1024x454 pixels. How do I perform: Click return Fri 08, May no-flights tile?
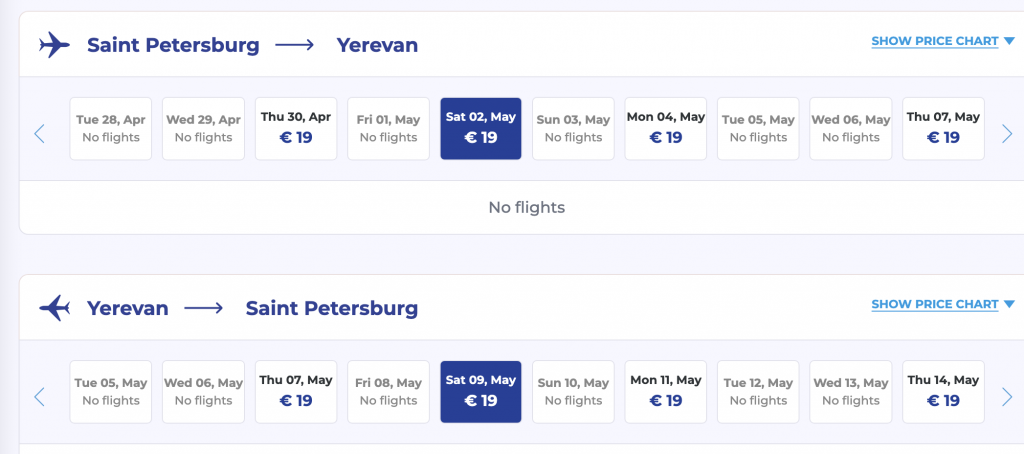(389, 392)
